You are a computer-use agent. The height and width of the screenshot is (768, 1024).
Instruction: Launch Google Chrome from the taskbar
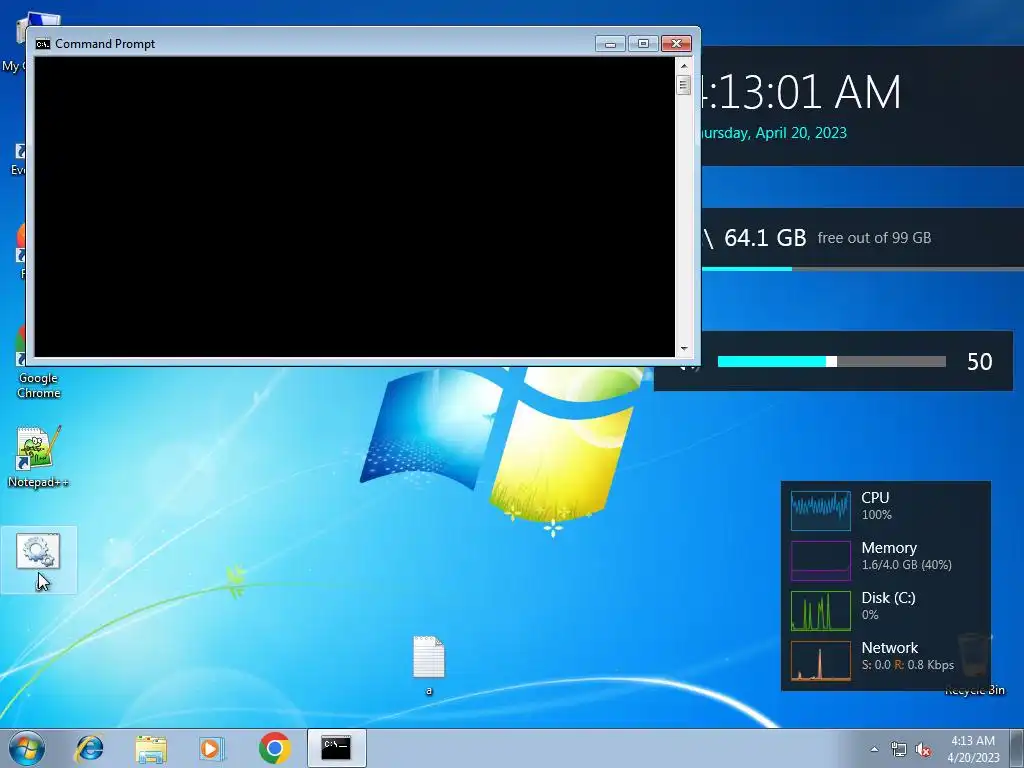274,748
